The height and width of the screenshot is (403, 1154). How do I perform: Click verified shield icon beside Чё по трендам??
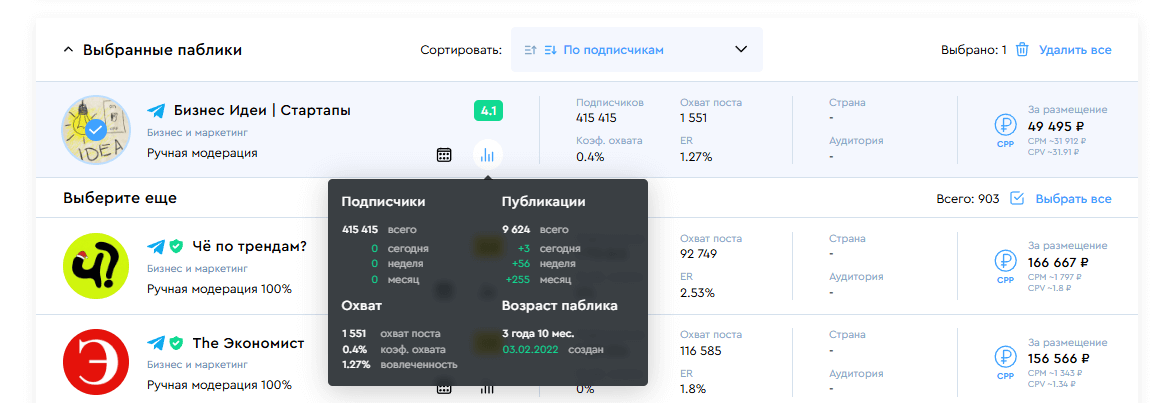(x=176, y=246)
